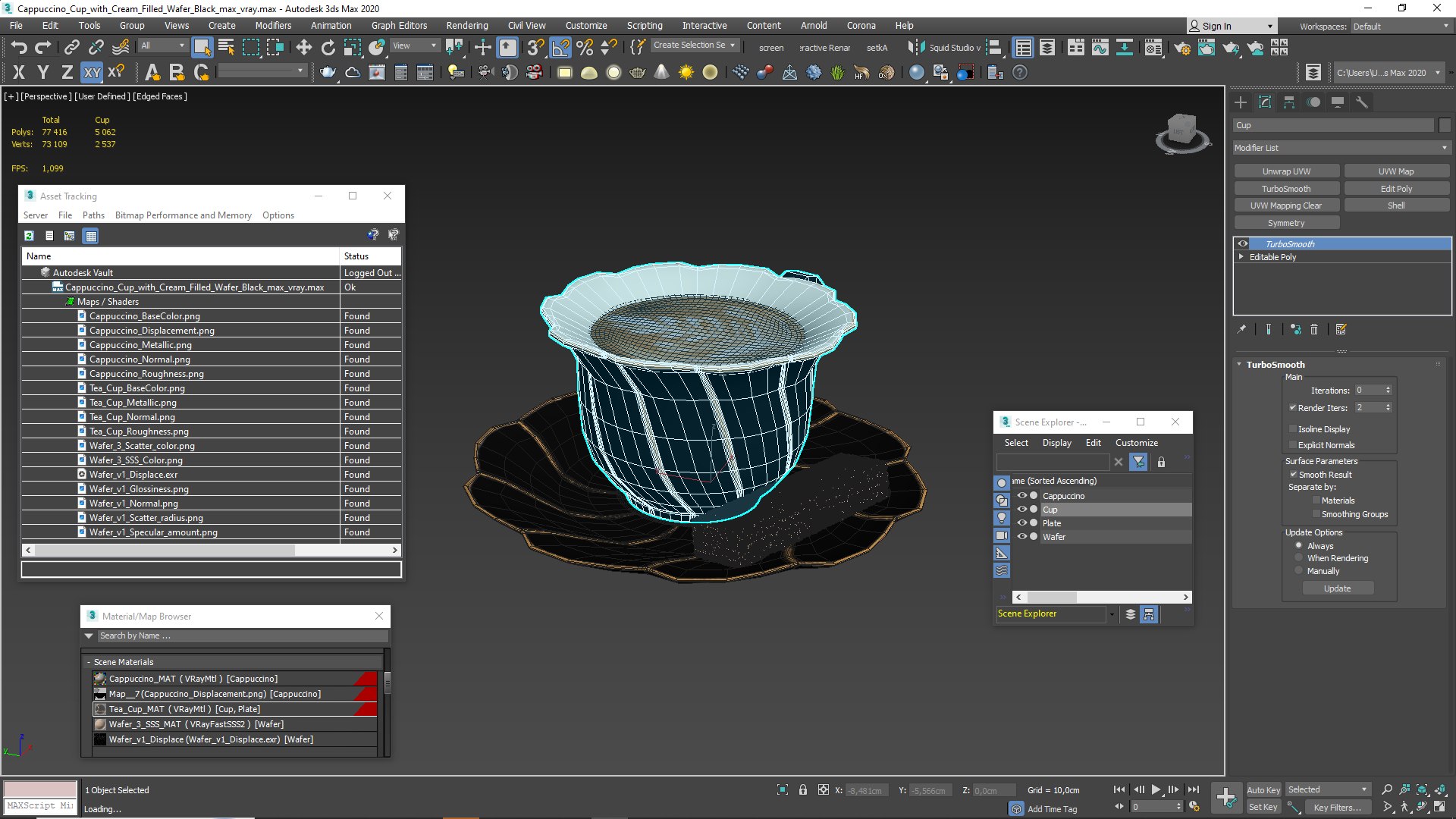Click Table View icon in Asset Tracking
Viewport: 1456px width, 819px height.
point(91,236)
